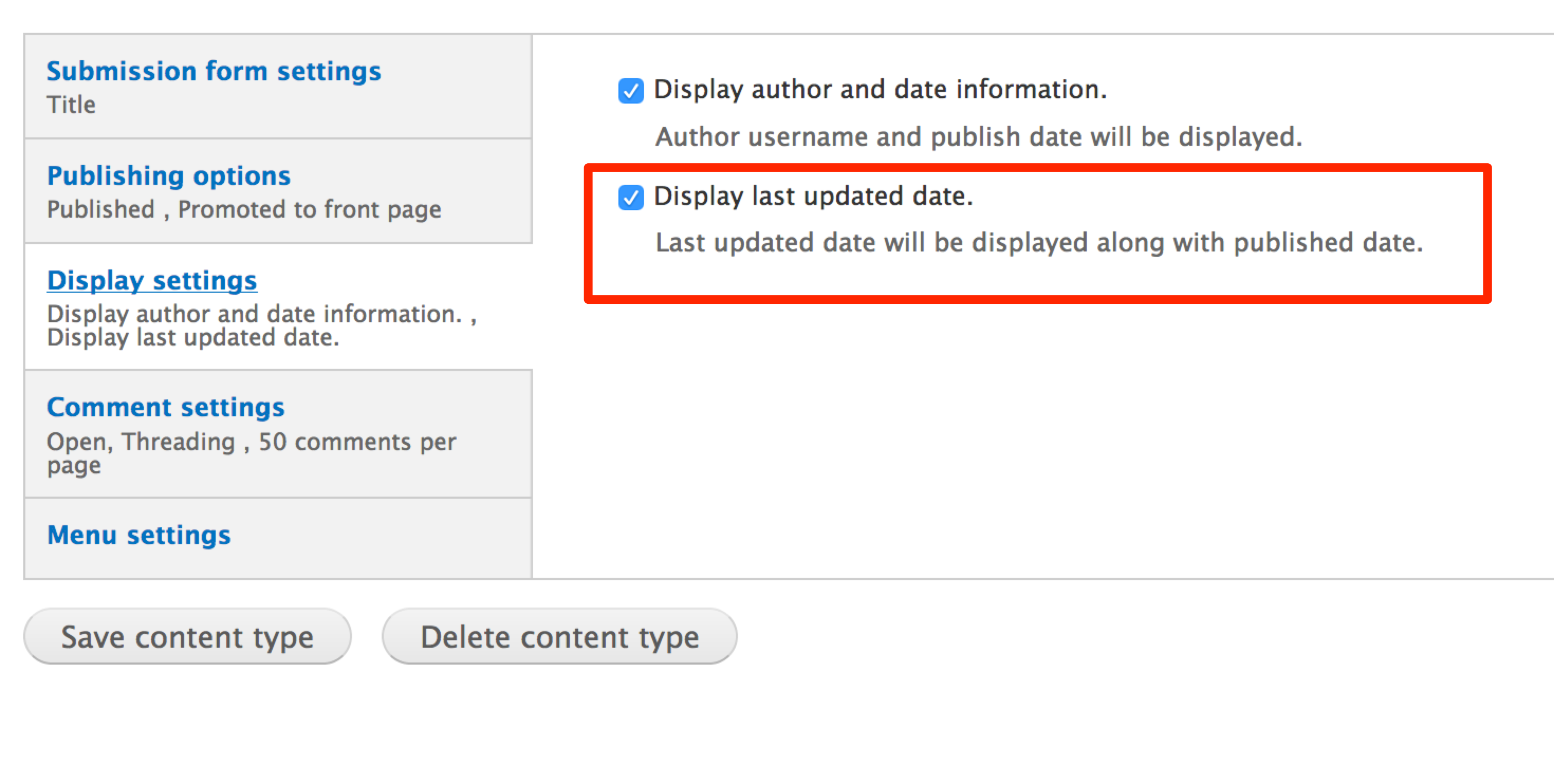1554x784 pixels.
Task: Open the Menu settings tab
Action: point(138,535)
